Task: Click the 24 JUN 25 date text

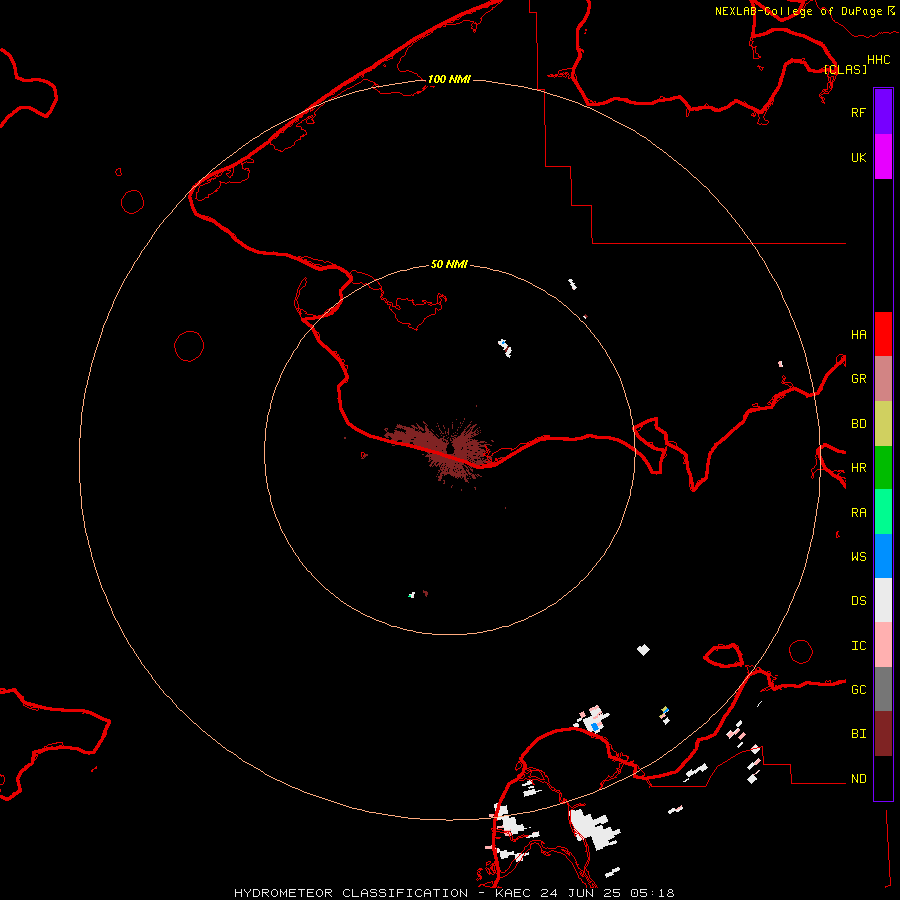Action: click(x=579, y=893)
